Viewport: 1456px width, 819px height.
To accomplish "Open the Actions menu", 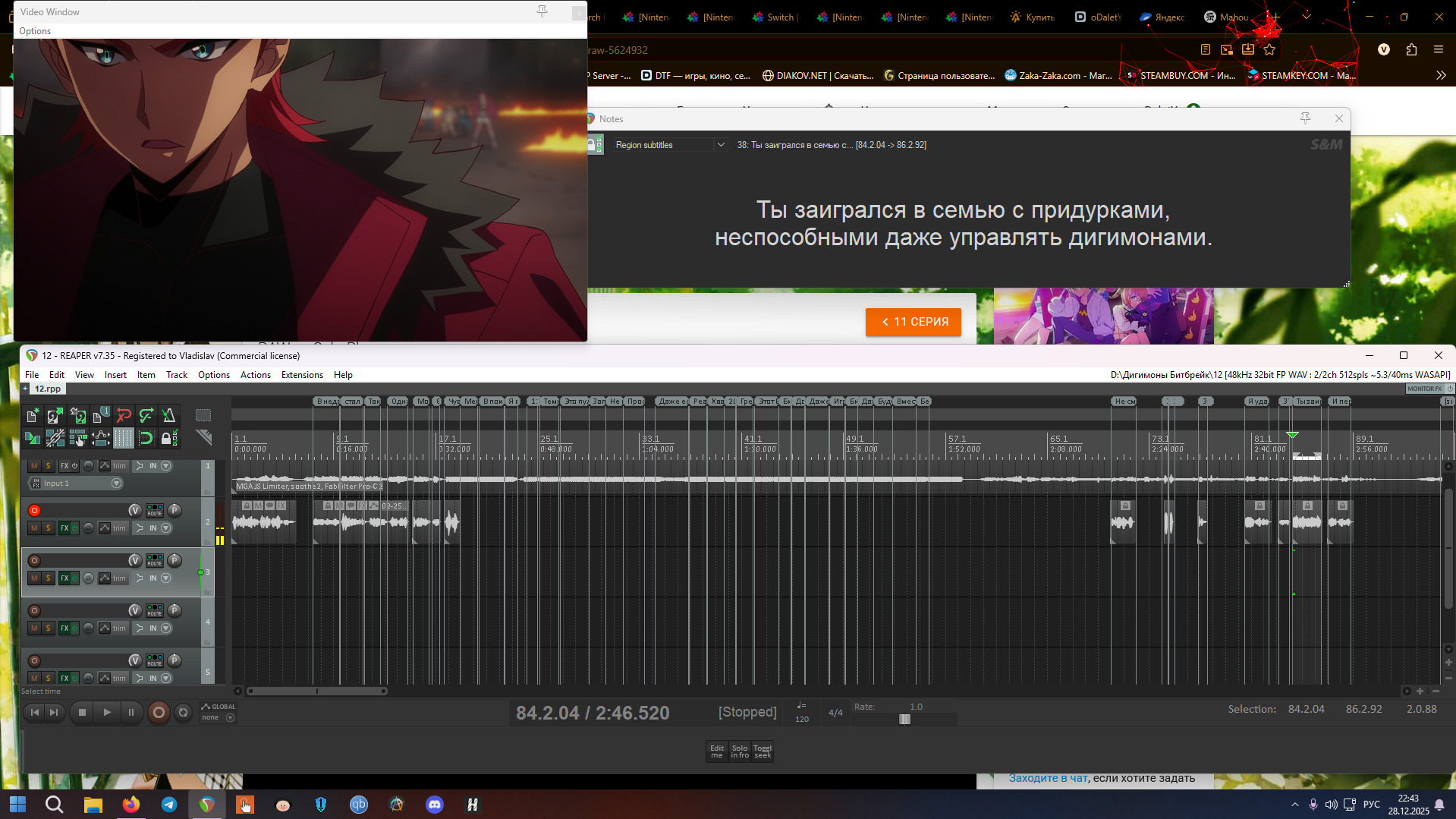I will 255,375.
